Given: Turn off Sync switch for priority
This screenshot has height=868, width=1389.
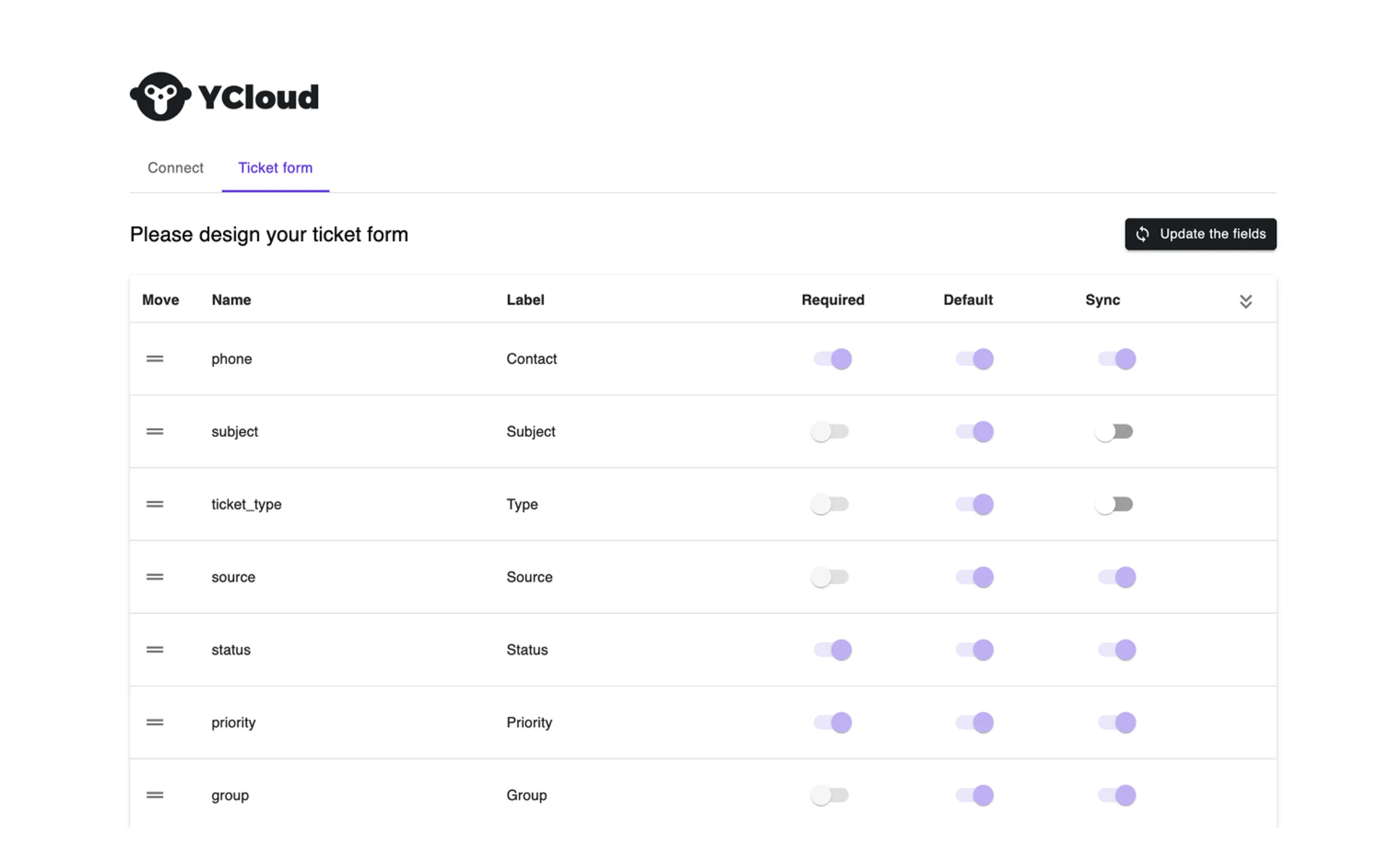Looking at the screenshot, I should coord(1117,723).
